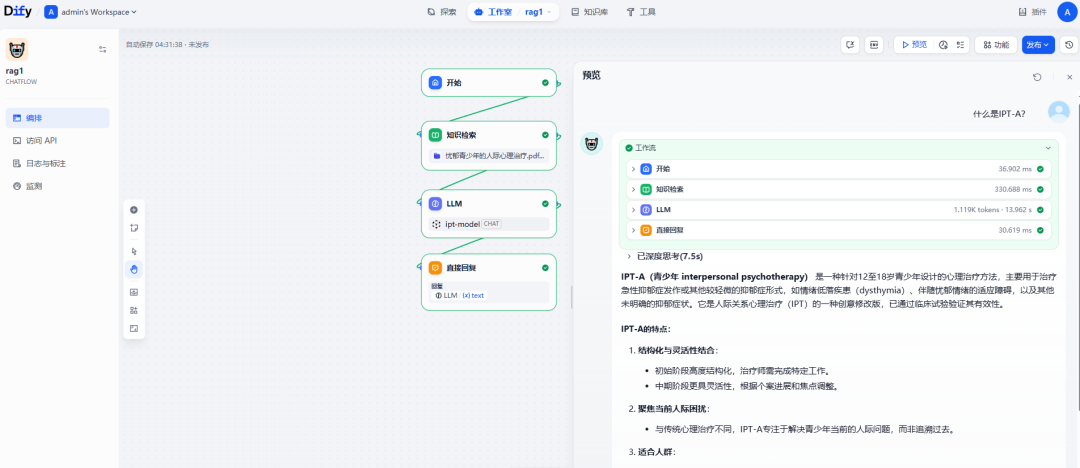Open admin's Workspace dropdown
The width and height of the screenshot is (1080, 468).
pos(97,12)
